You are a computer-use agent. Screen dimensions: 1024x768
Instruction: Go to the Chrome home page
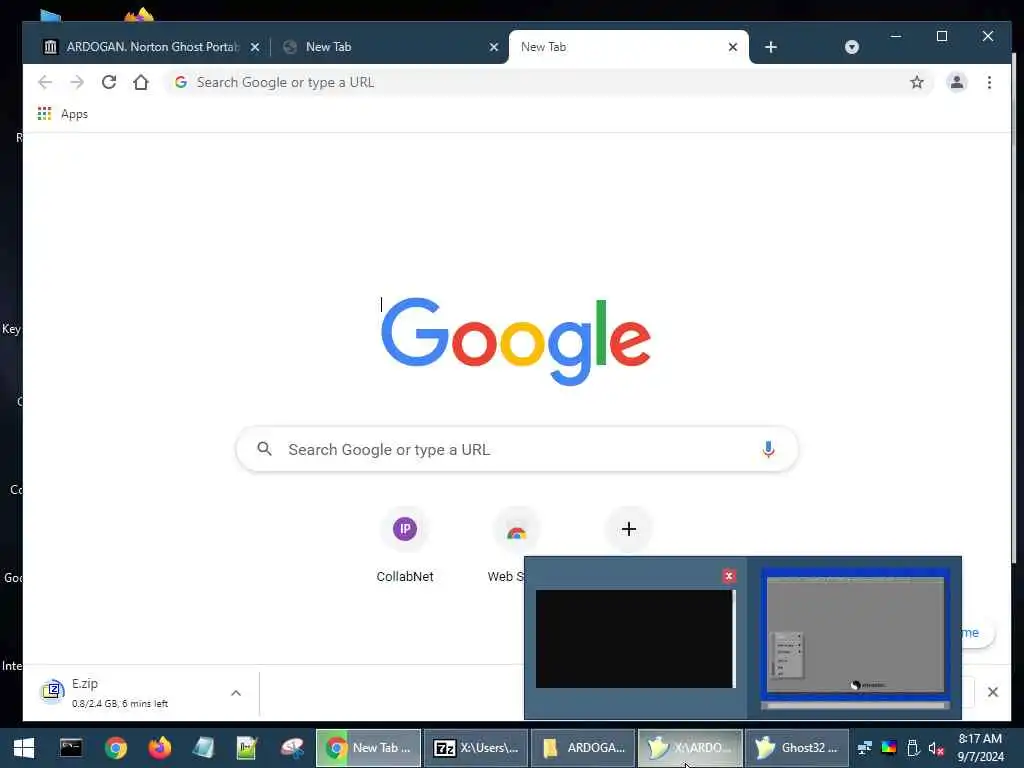click(x=141, y=82)
